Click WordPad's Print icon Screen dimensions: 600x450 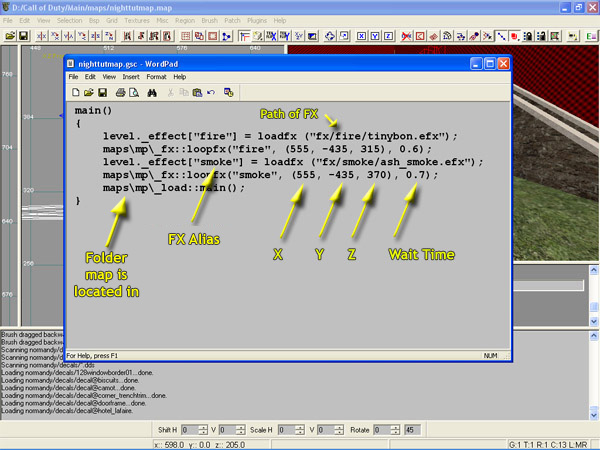pos(121,93)
